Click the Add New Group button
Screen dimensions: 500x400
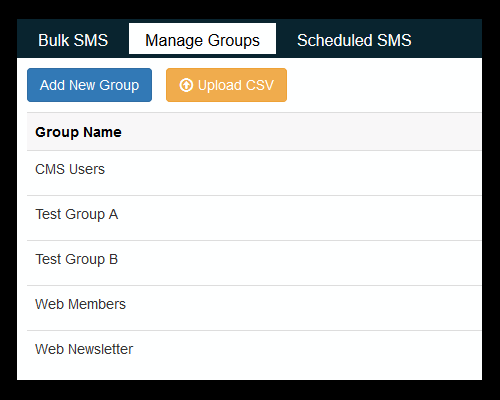coord(89,85)
